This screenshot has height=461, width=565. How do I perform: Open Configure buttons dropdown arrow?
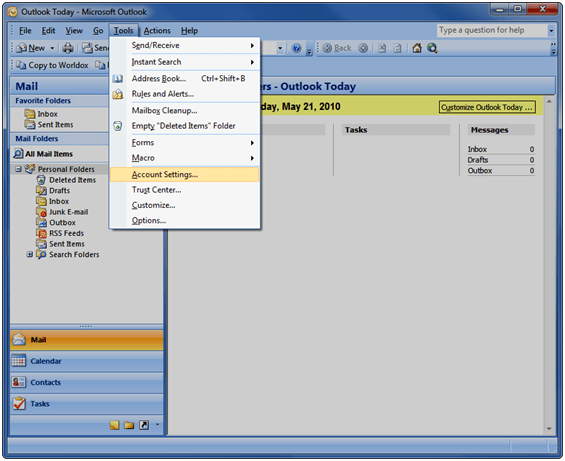157,425
